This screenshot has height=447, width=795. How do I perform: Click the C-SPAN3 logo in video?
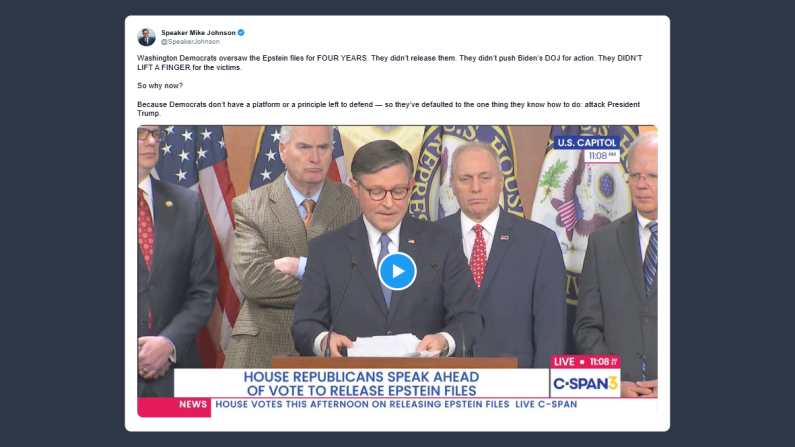(x=585, y=383)
